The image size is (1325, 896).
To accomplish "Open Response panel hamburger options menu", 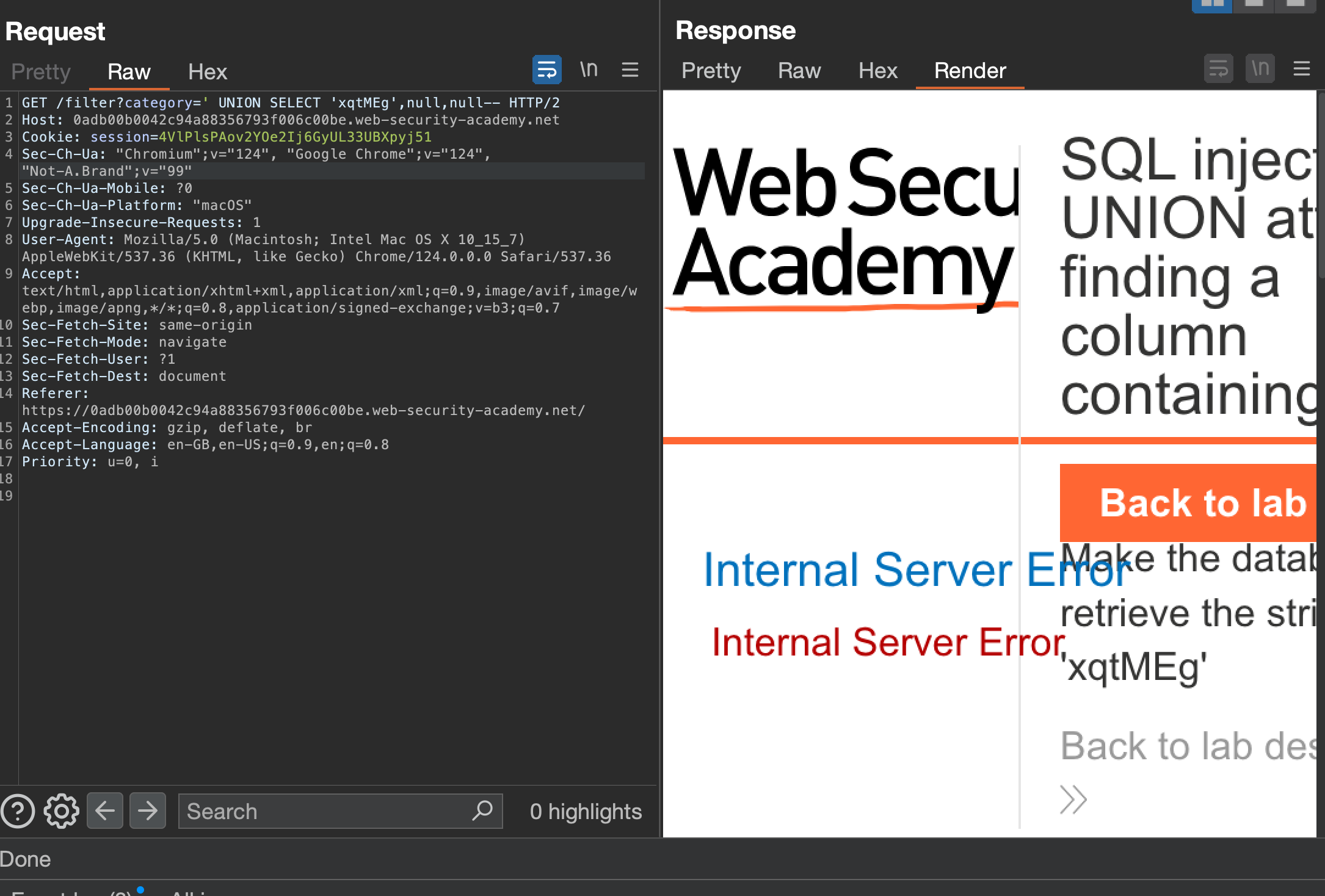I will [x=1301, y=69].
